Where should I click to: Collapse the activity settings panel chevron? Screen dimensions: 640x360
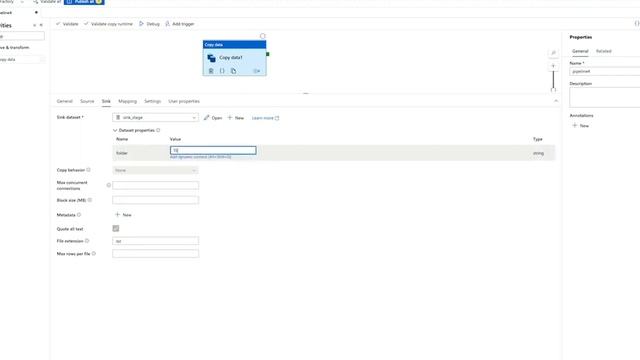[556, 101]
